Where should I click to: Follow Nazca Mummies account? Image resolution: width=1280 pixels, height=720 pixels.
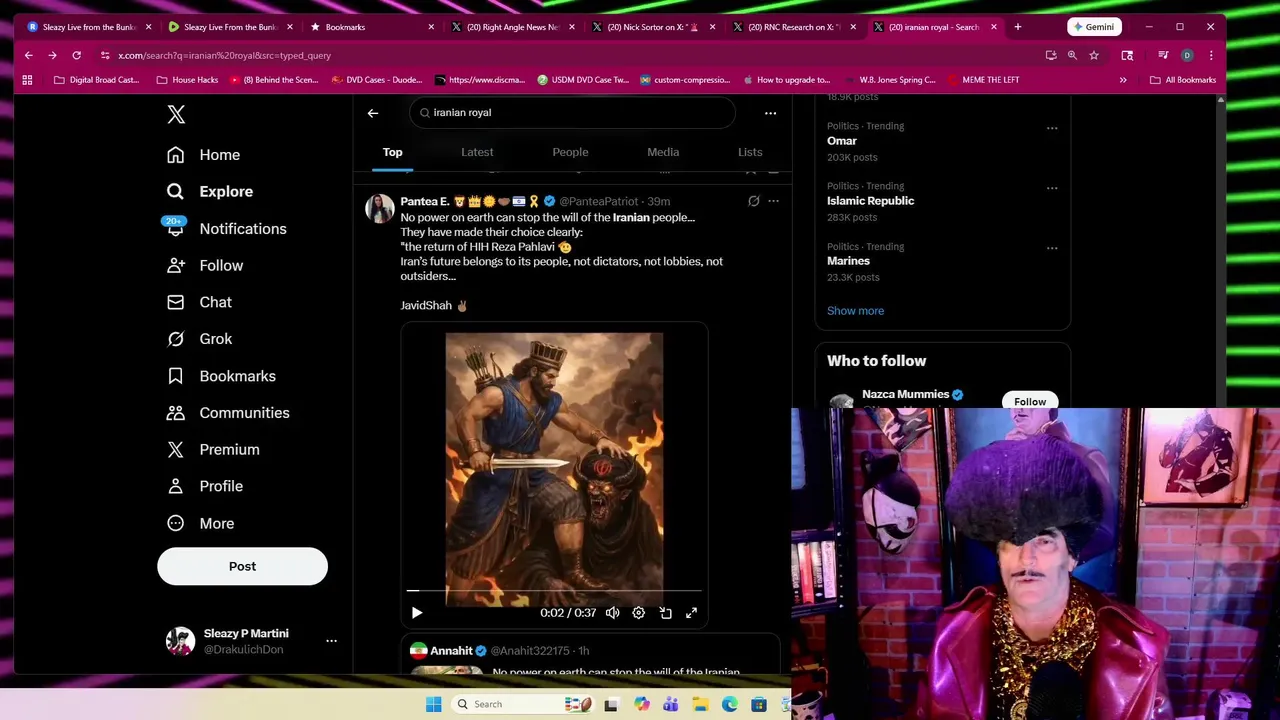1030,400
